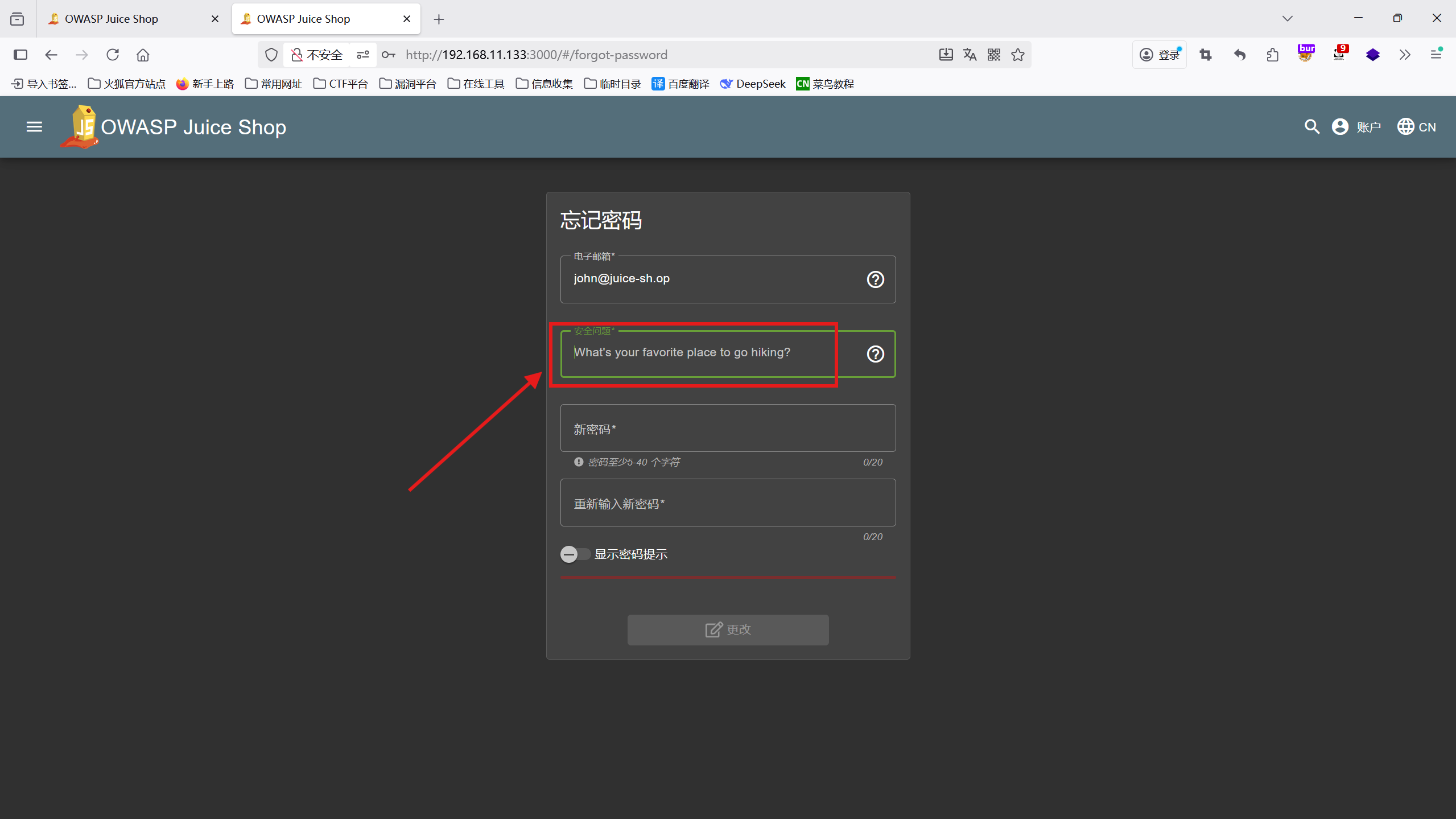Open the hamburger side menu
This screenshot has height=819, width=1456.
pyautogui.click(x=34, y=127)
